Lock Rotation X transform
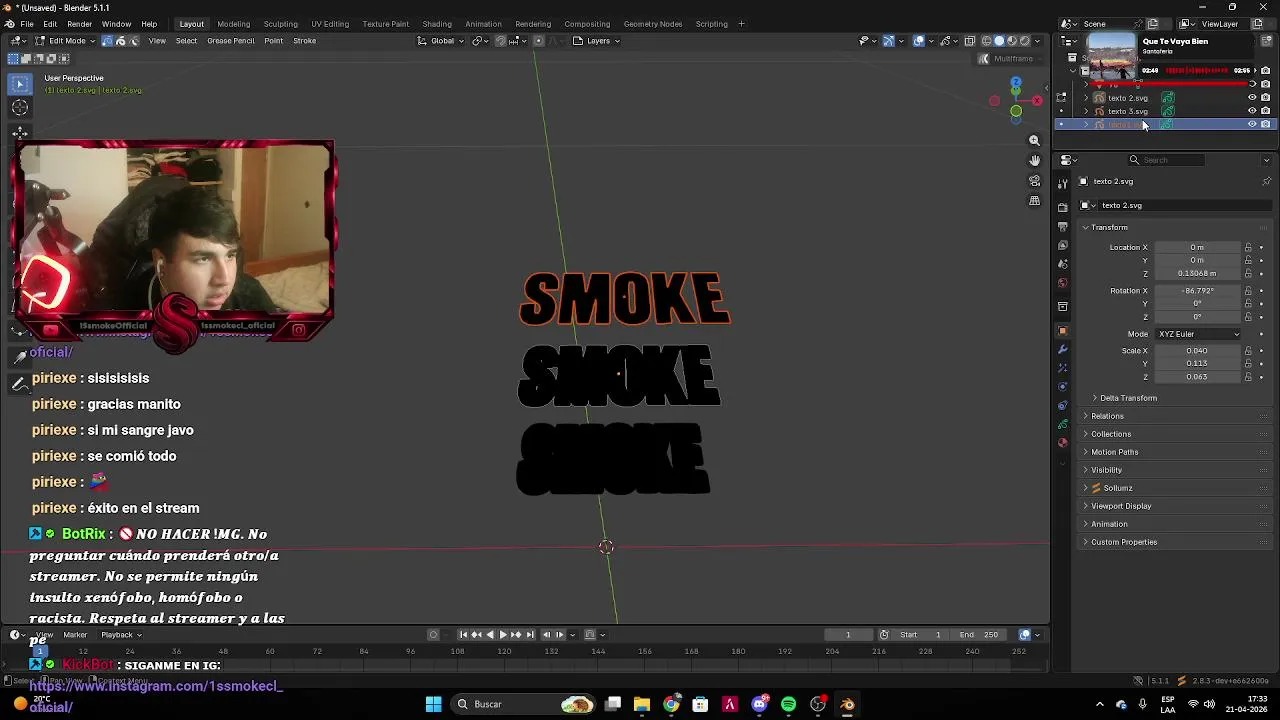Image resolution: width=1280 pixels, height=720 pixels. [1248, 291]
